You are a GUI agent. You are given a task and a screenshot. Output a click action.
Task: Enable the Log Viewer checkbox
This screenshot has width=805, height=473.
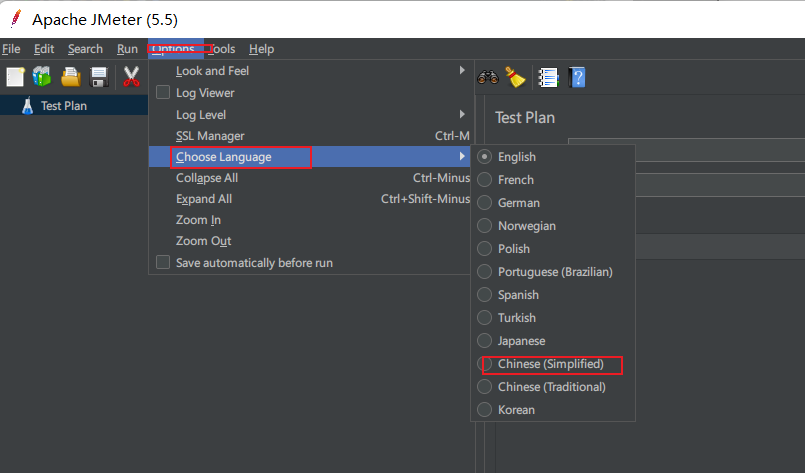pos(163,93)
